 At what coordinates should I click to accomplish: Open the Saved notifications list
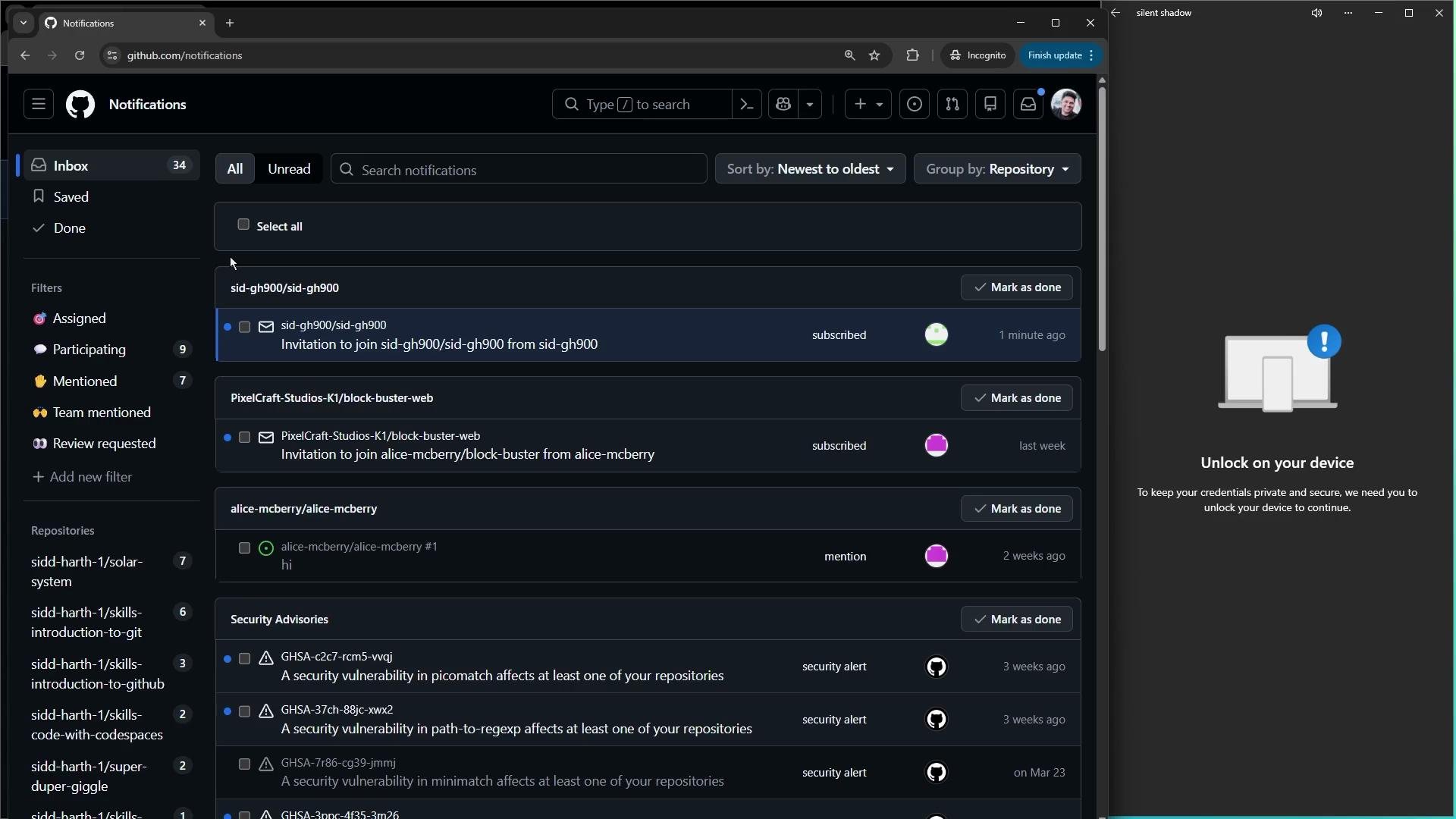pyautogui.click(x=111, y=196)
